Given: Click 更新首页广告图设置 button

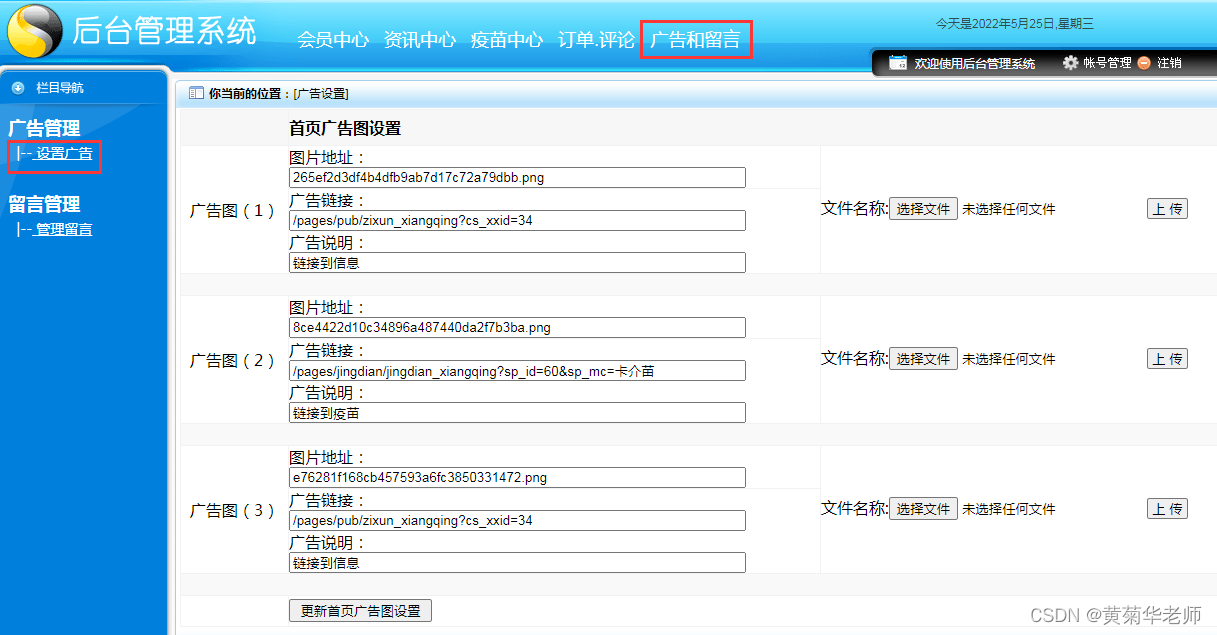Looking at the screenshot, I should [360, 611].
